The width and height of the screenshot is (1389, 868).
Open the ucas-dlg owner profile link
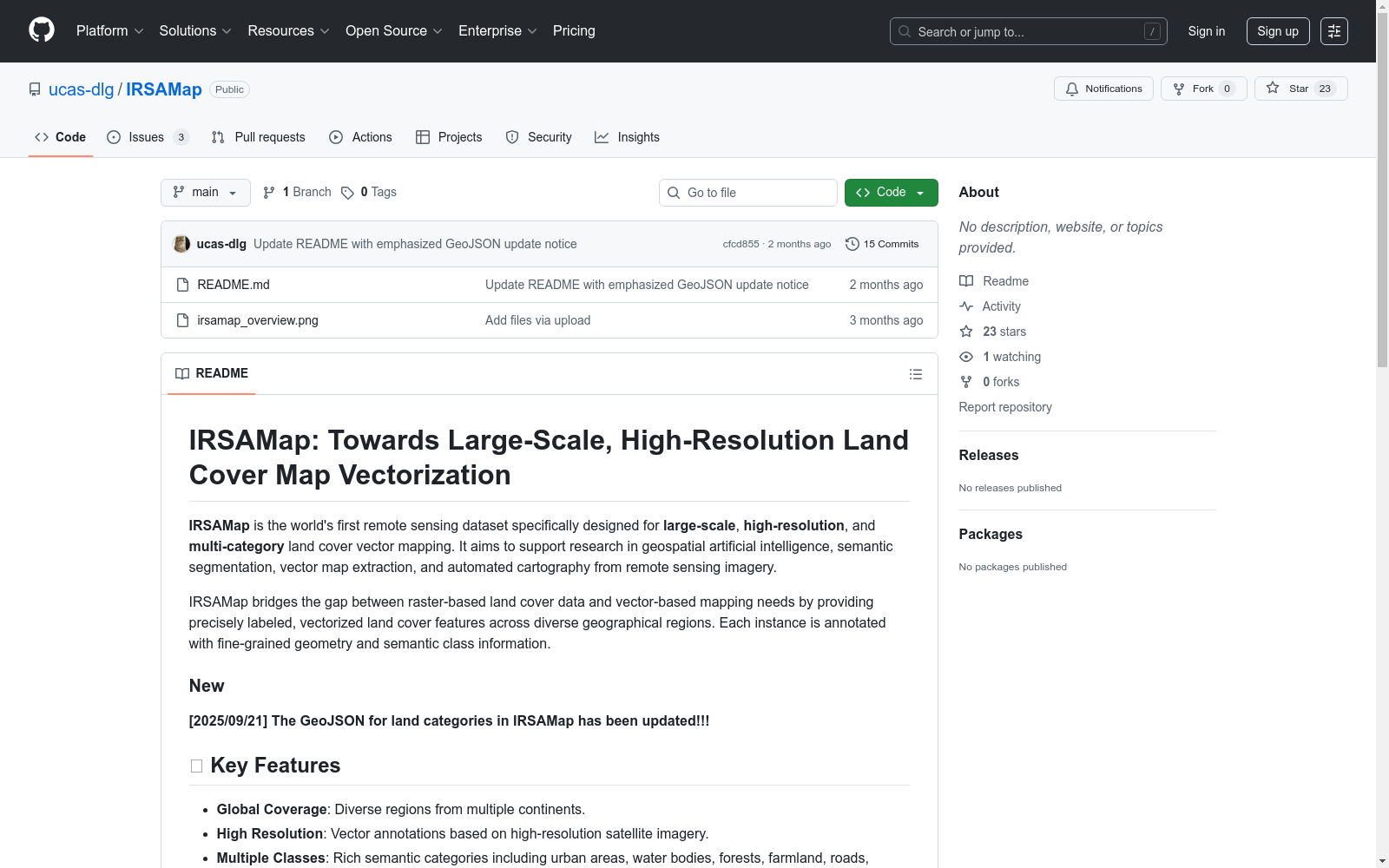pos(81,89)
